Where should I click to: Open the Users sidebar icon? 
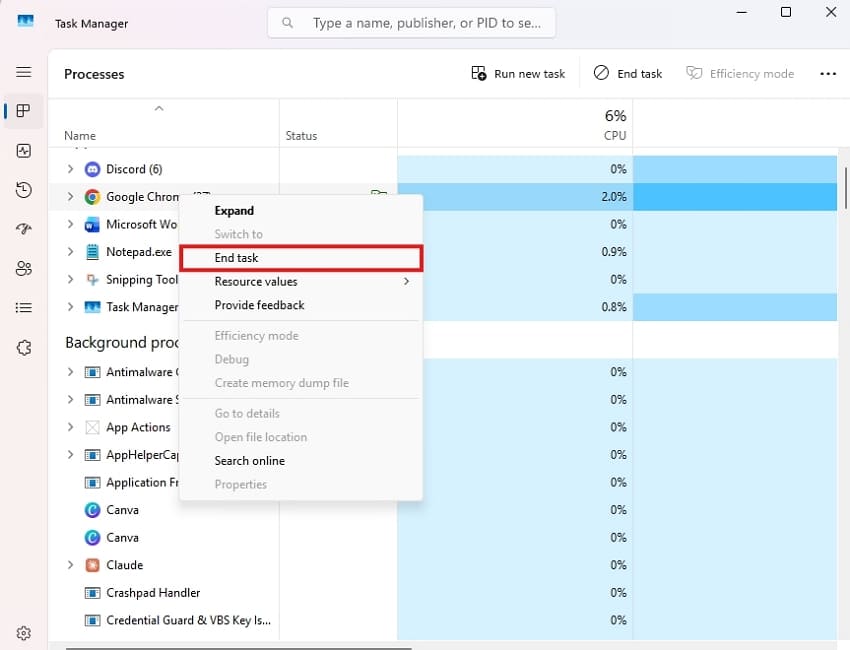pyautogui.click(x=23, y=268)
